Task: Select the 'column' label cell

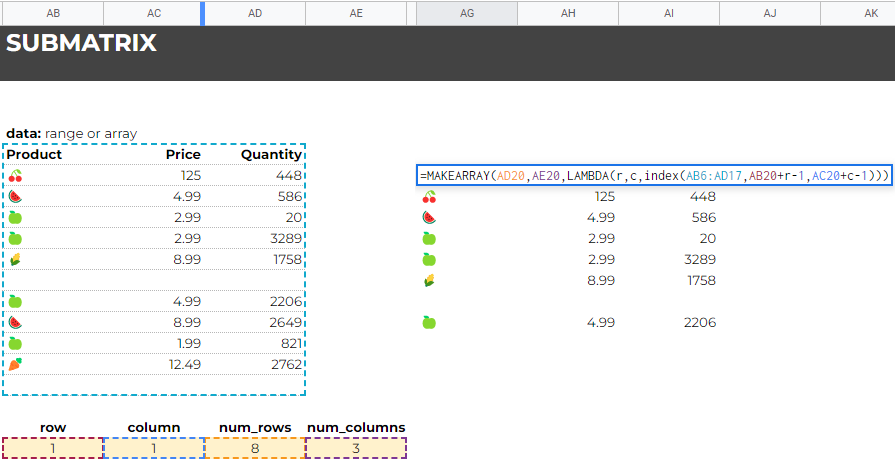Action: 154,428
